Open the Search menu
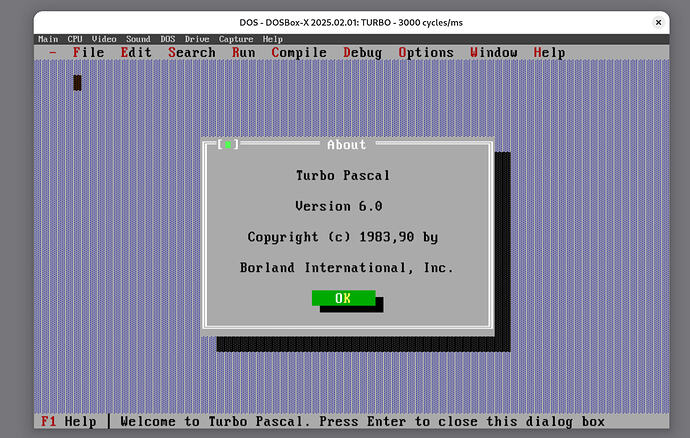 [192, 52]
